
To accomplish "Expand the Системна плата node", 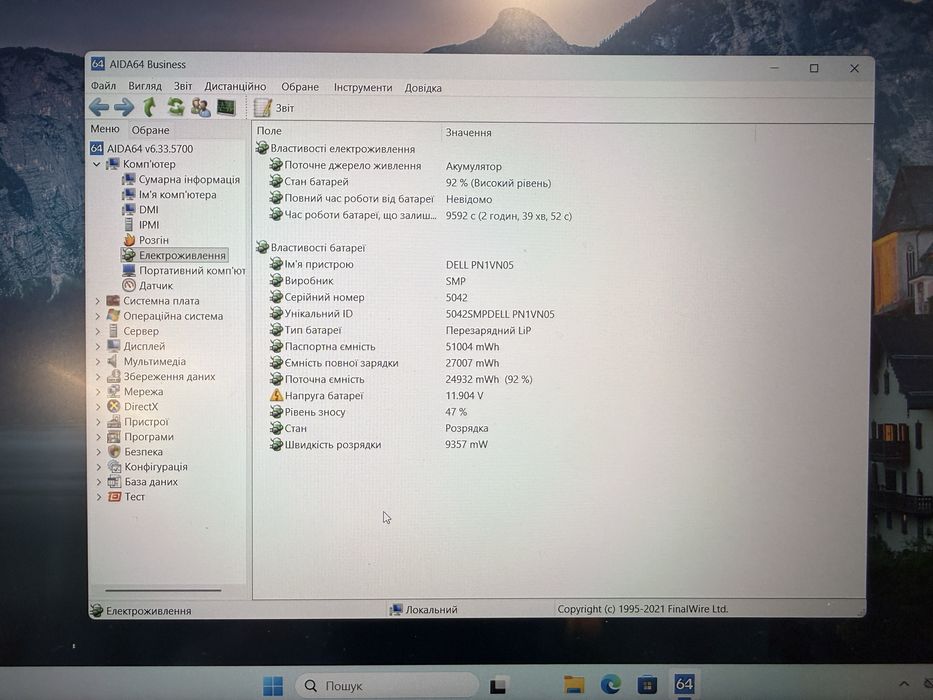I will (98, 301).
